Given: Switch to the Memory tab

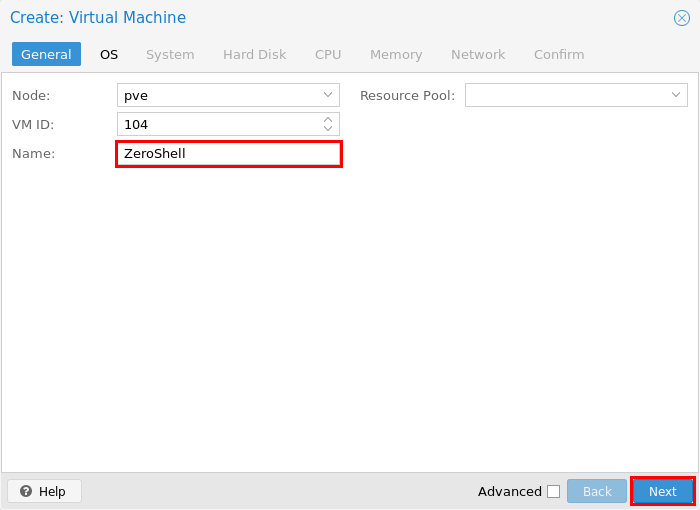Looking at the screenshot, I should 396,54.
